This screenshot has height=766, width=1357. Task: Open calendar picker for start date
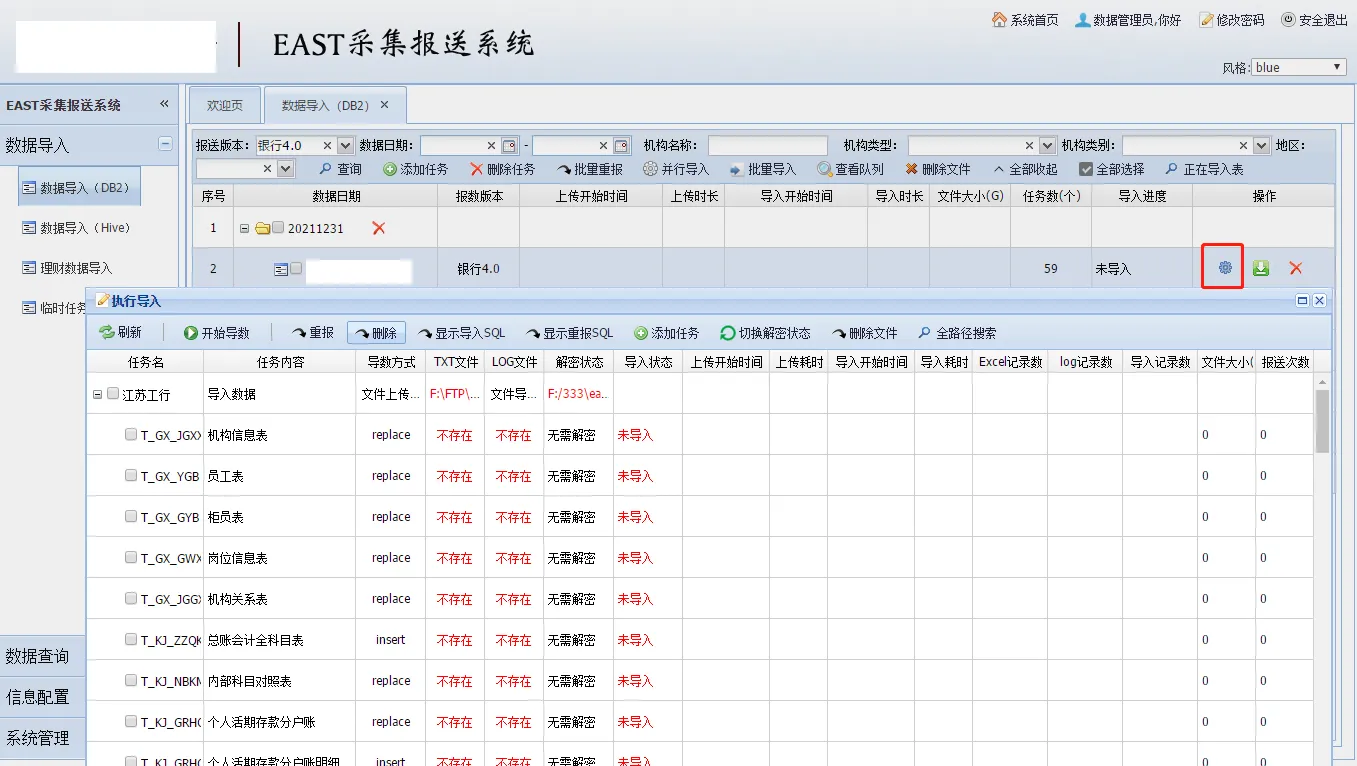509,146
